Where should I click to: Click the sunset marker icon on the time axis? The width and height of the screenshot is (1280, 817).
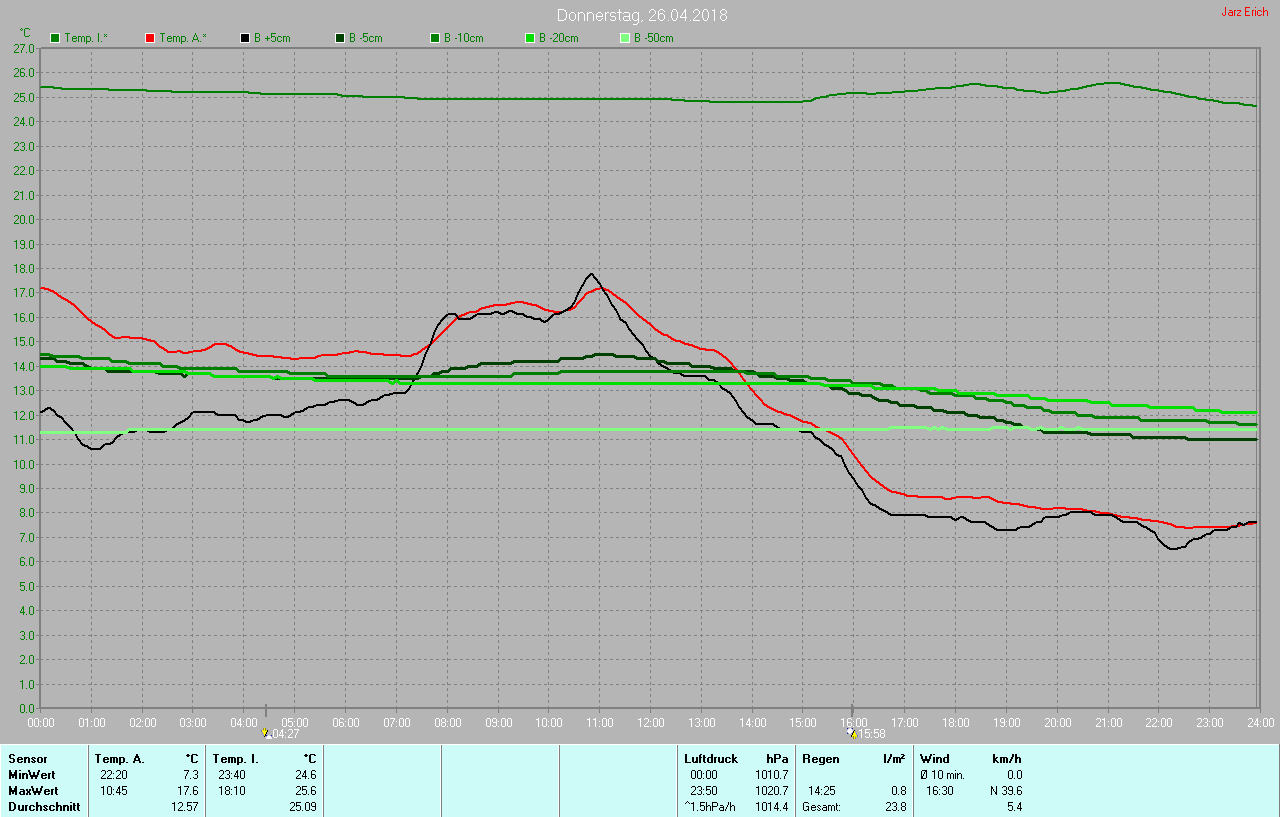click(851, 733)
